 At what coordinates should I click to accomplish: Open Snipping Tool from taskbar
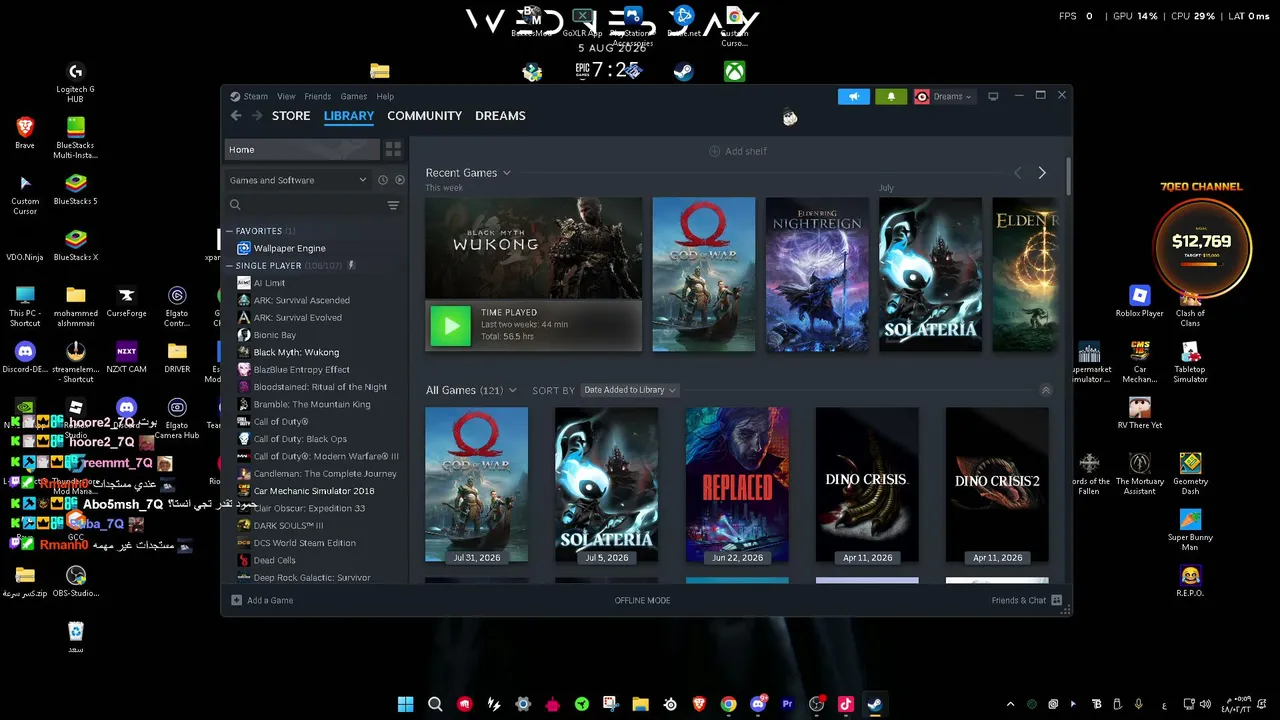pyautogui.click(x=611, y=704)
